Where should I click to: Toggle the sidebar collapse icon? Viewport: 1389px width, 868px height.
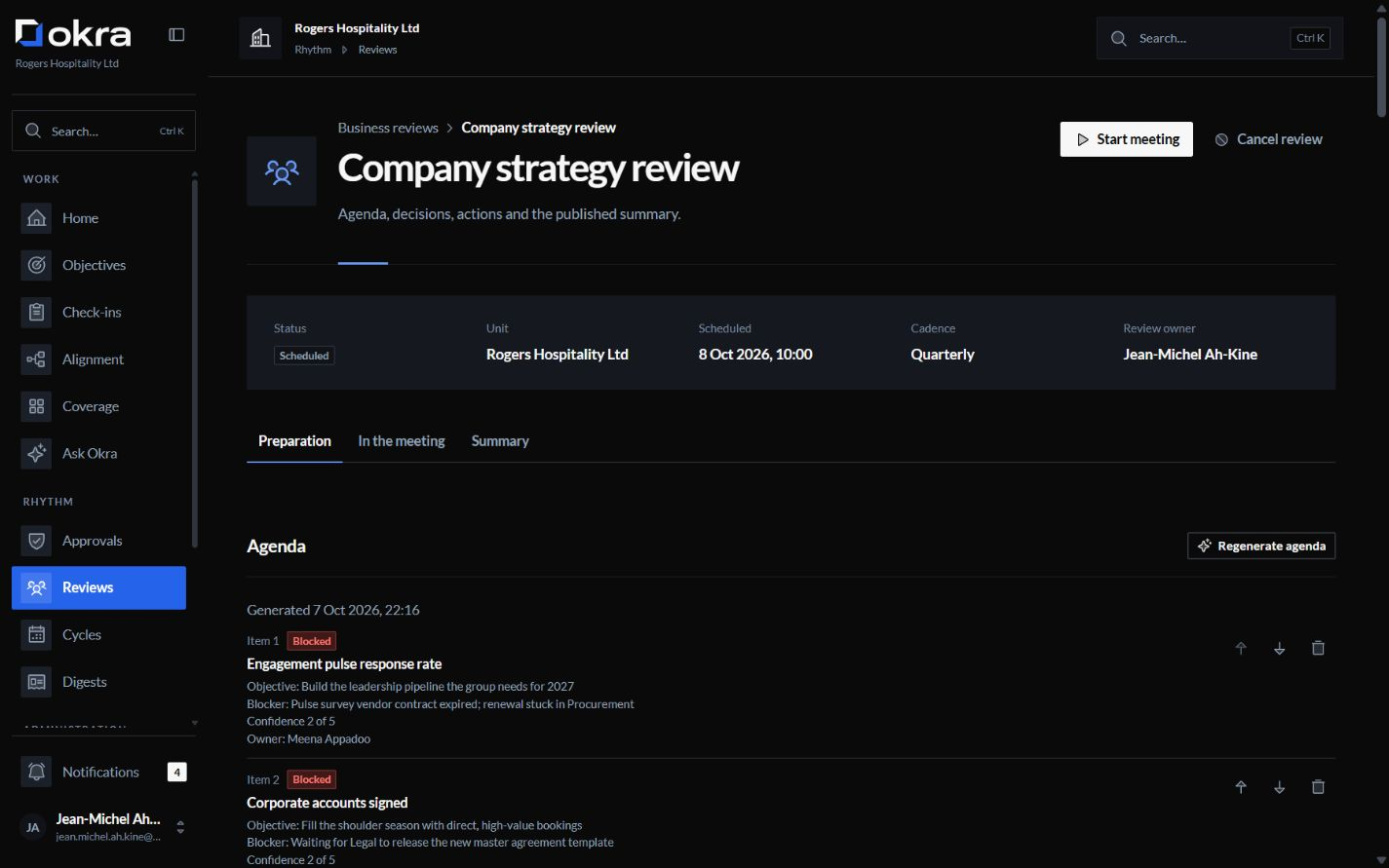(x=176, y=35)
